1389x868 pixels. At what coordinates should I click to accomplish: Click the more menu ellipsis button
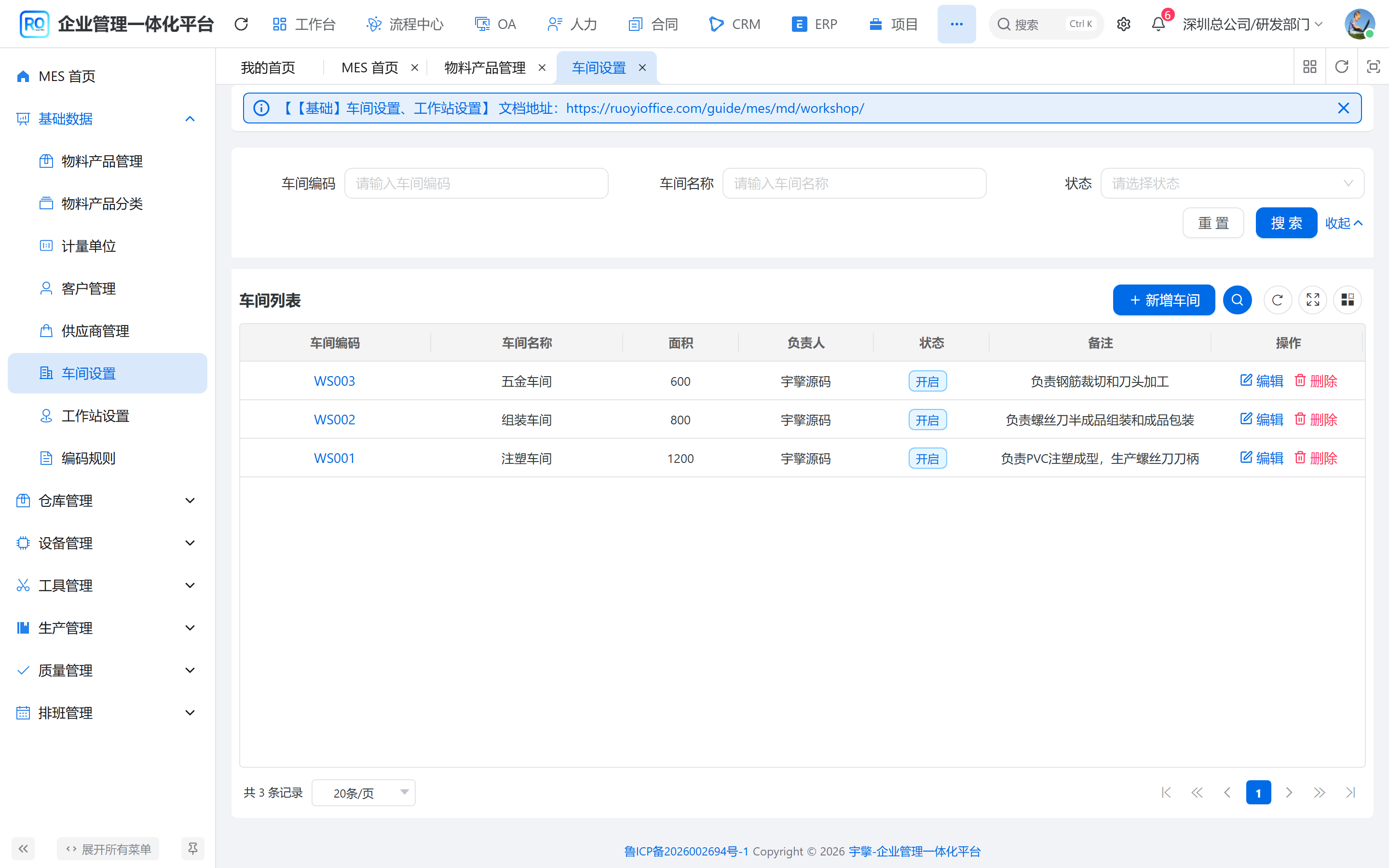click(956, 24)
